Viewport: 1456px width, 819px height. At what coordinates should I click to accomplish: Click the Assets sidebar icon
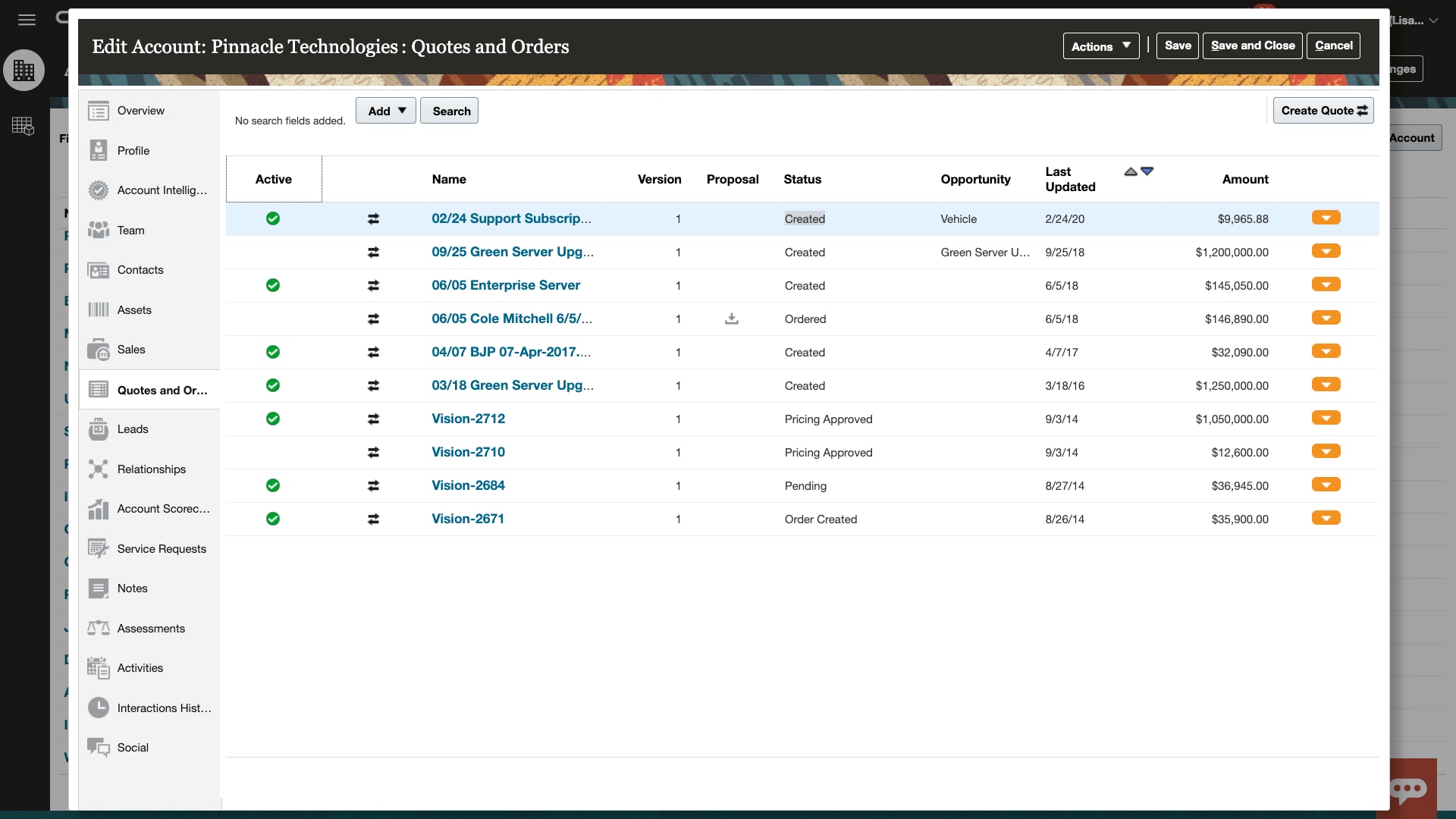(x=99, y=309)
